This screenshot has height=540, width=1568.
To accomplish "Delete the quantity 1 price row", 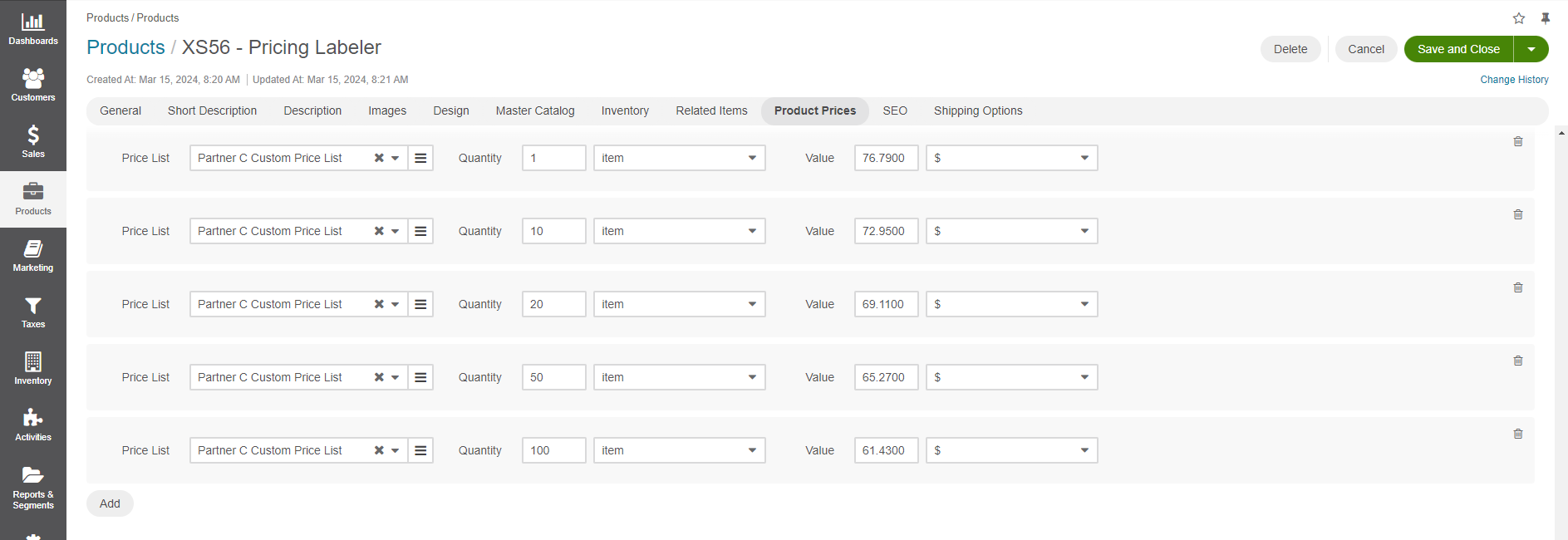I will pos(1517,142).
